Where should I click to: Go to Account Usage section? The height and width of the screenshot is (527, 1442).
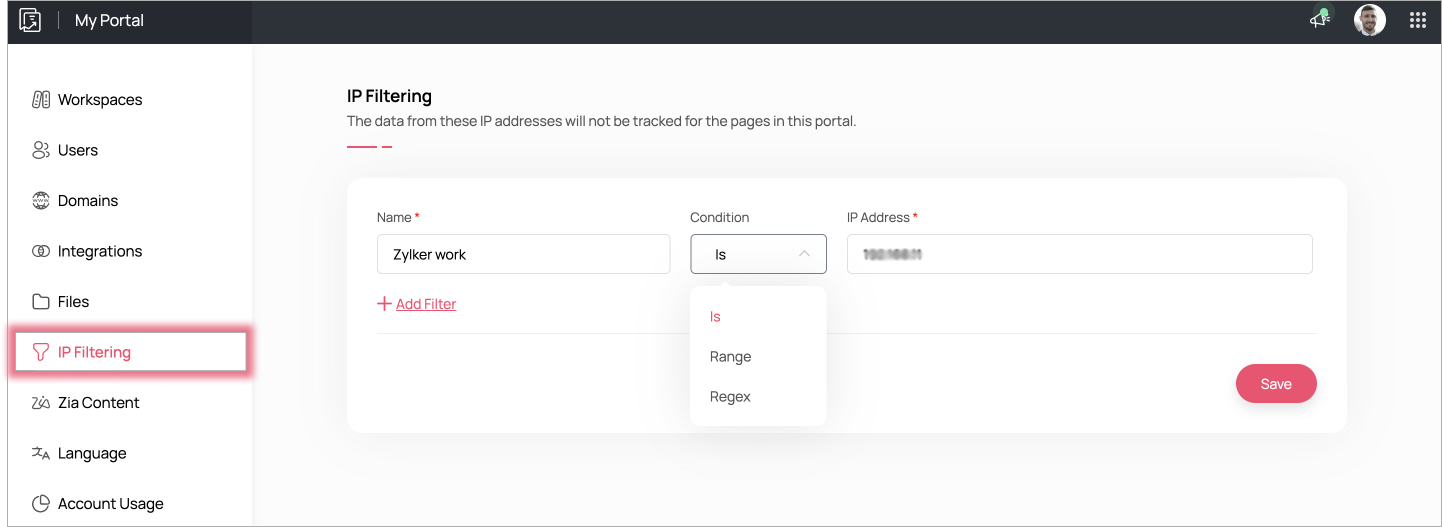(110, 504)
